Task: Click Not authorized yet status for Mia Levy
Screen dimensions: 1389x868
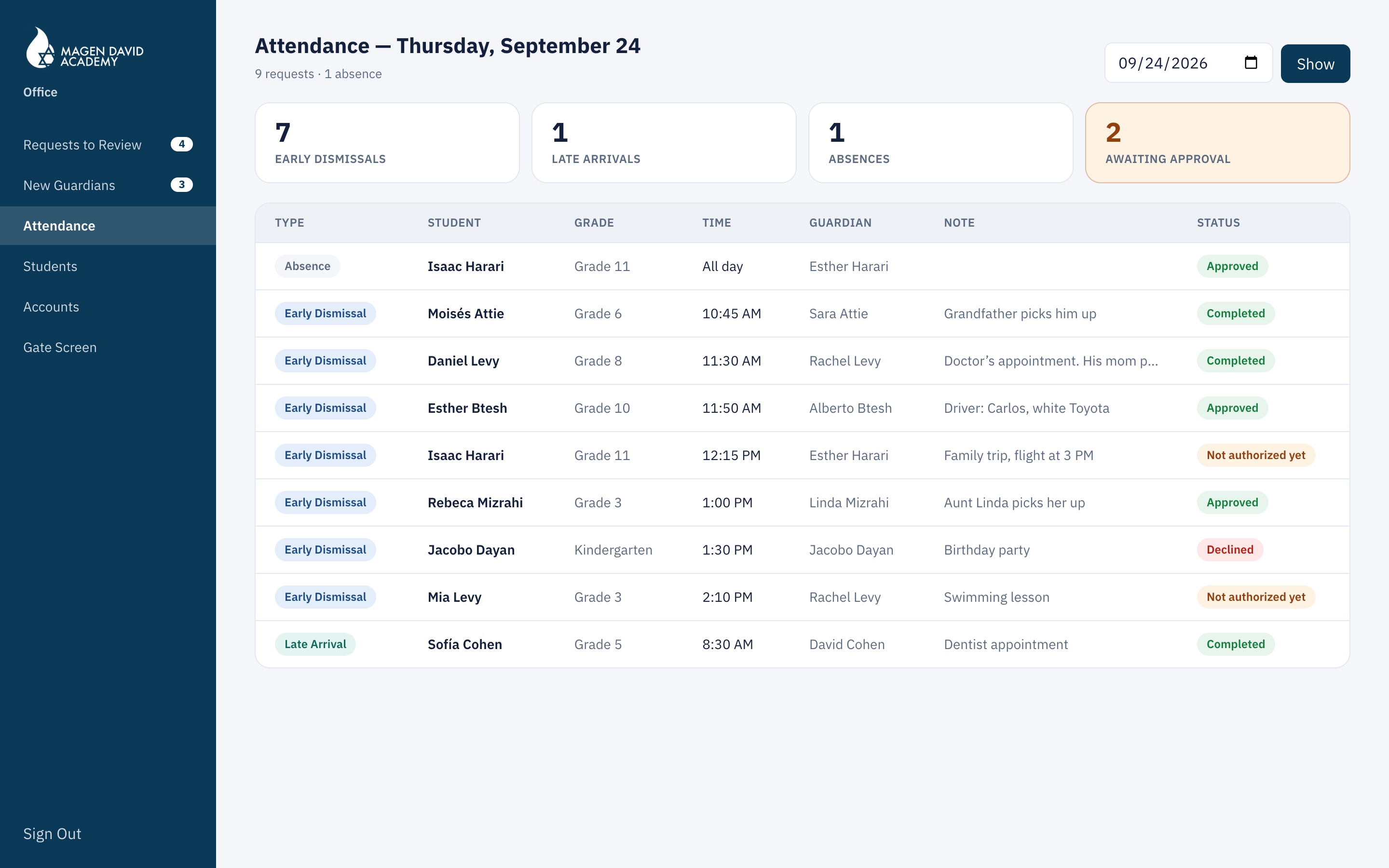Action: tap(1256, 597)
